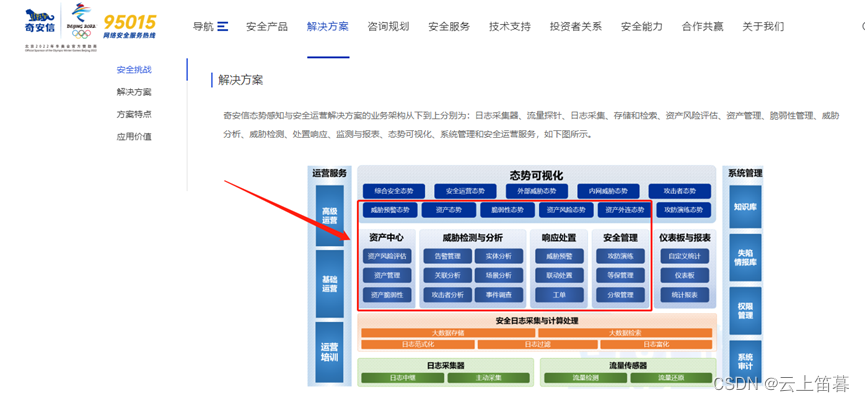Click the 知识库 block
The width and height of the screenshot is (865, 402).
pyautogui.click(x=745, y=207)
